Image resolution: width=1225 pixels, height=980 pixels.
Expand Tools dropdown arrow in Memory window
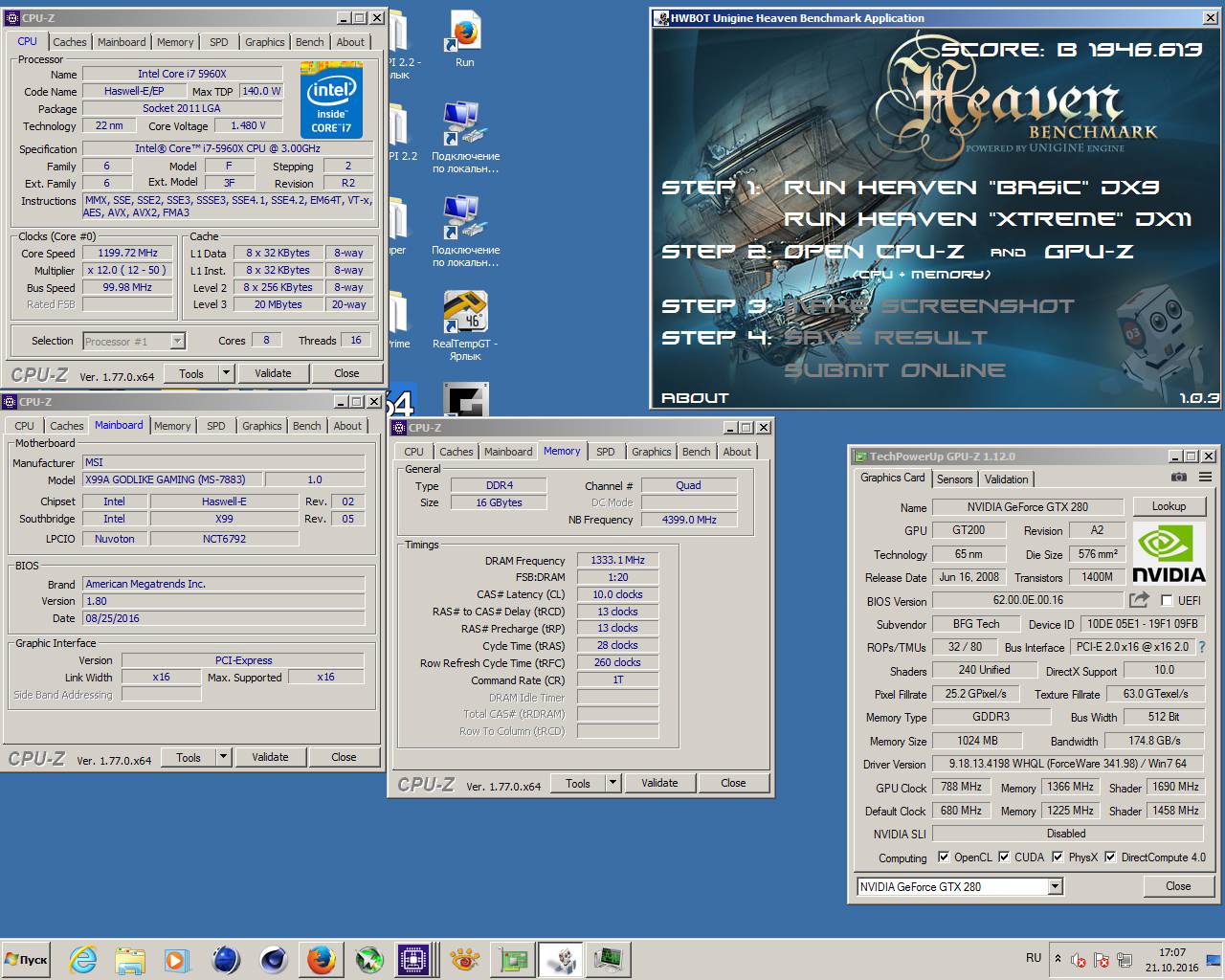click(x=612, y=782)
